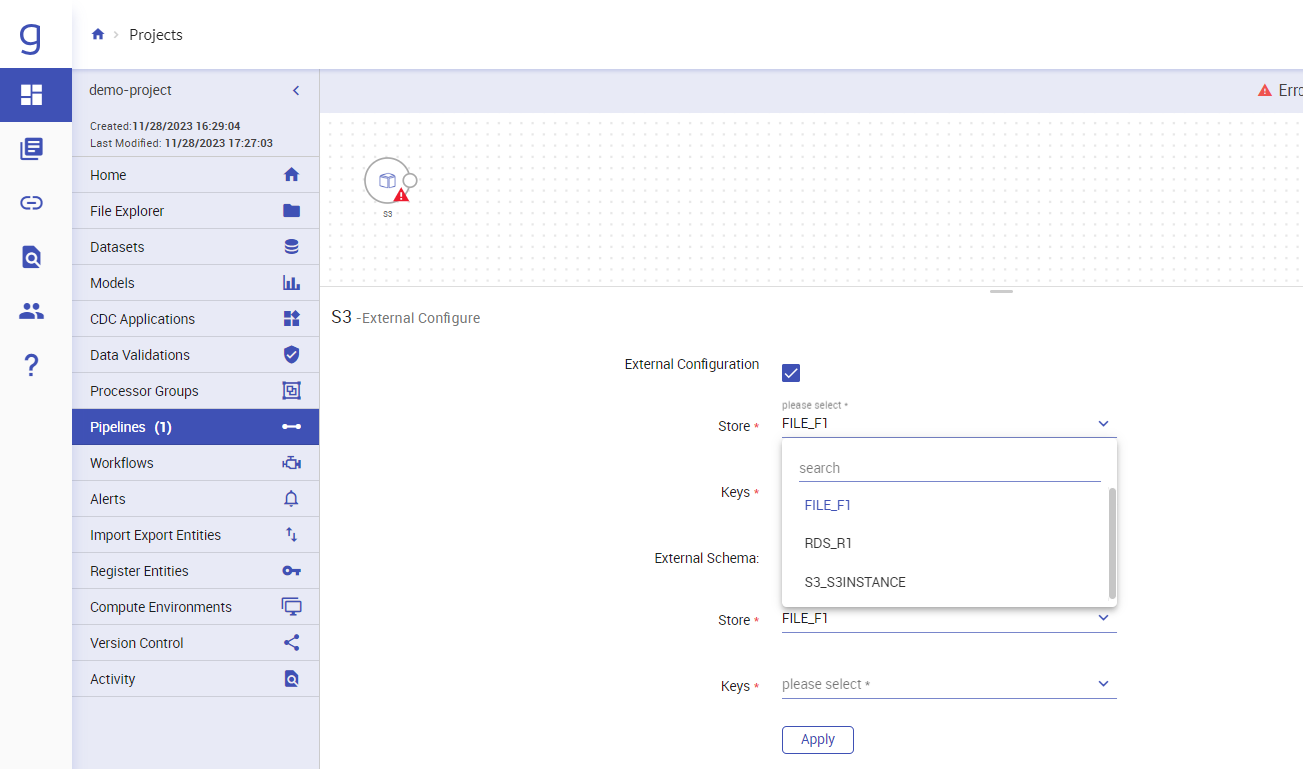Click the search field in store dropdown
This screenshot has width=1303, height=769.
tap(948, 468)
